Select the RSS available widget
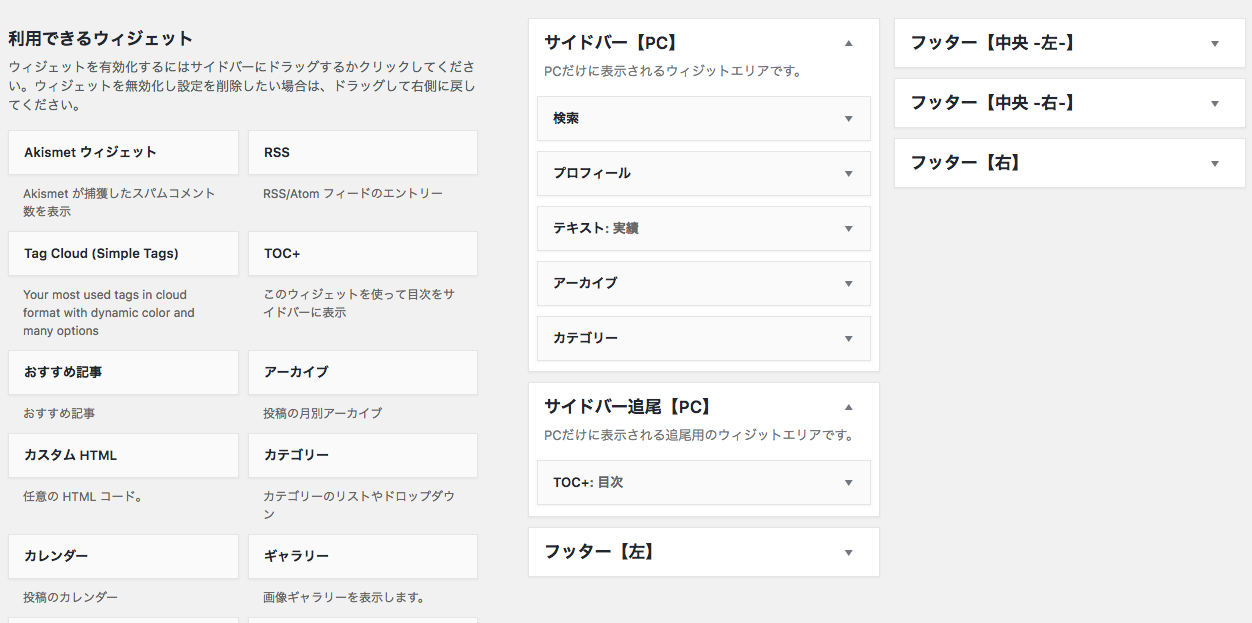 [x=363, y=152]
